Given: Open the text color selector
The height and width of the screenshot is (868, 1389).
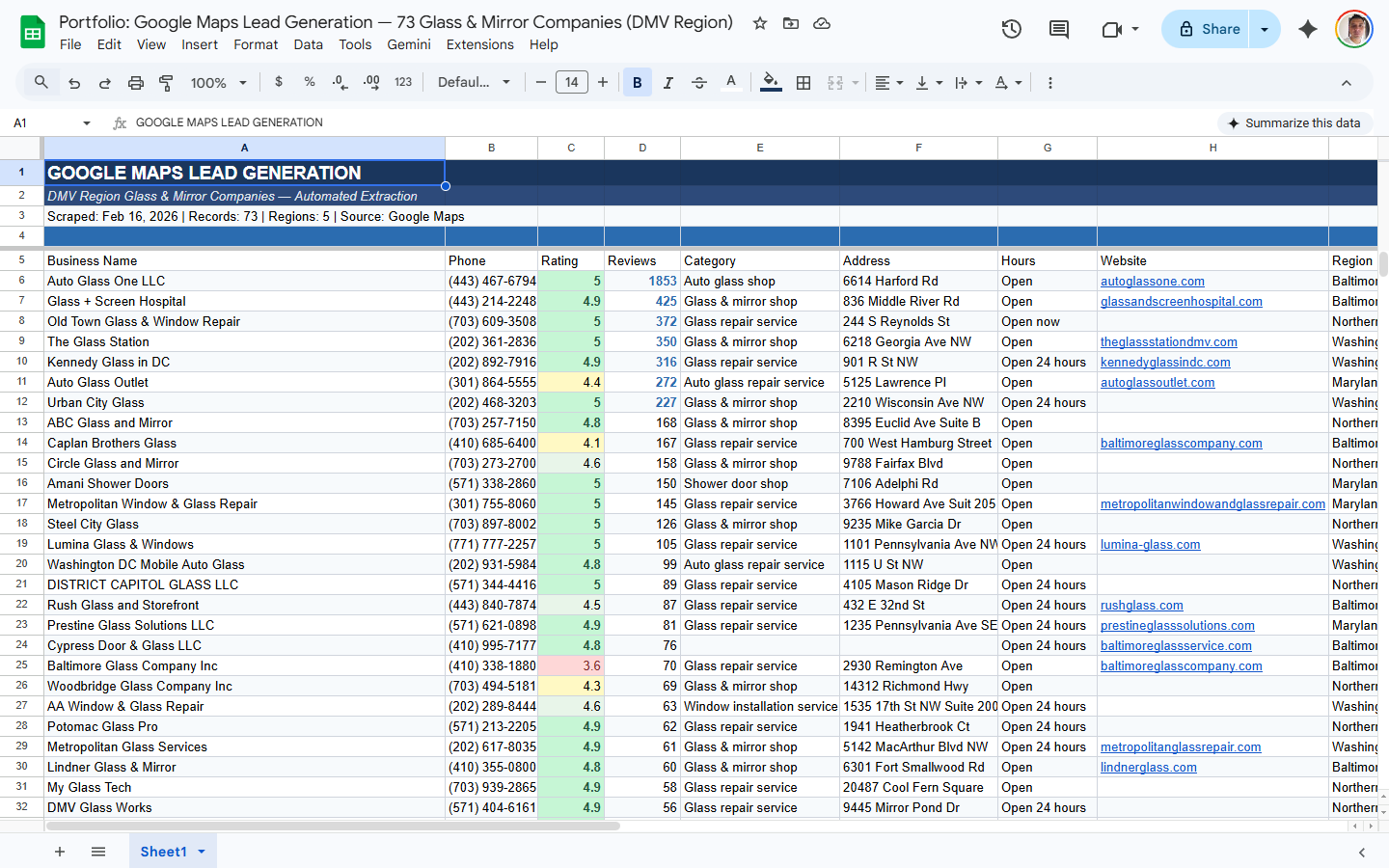Looking at the screenshot, I should click(x=729, y=82).
